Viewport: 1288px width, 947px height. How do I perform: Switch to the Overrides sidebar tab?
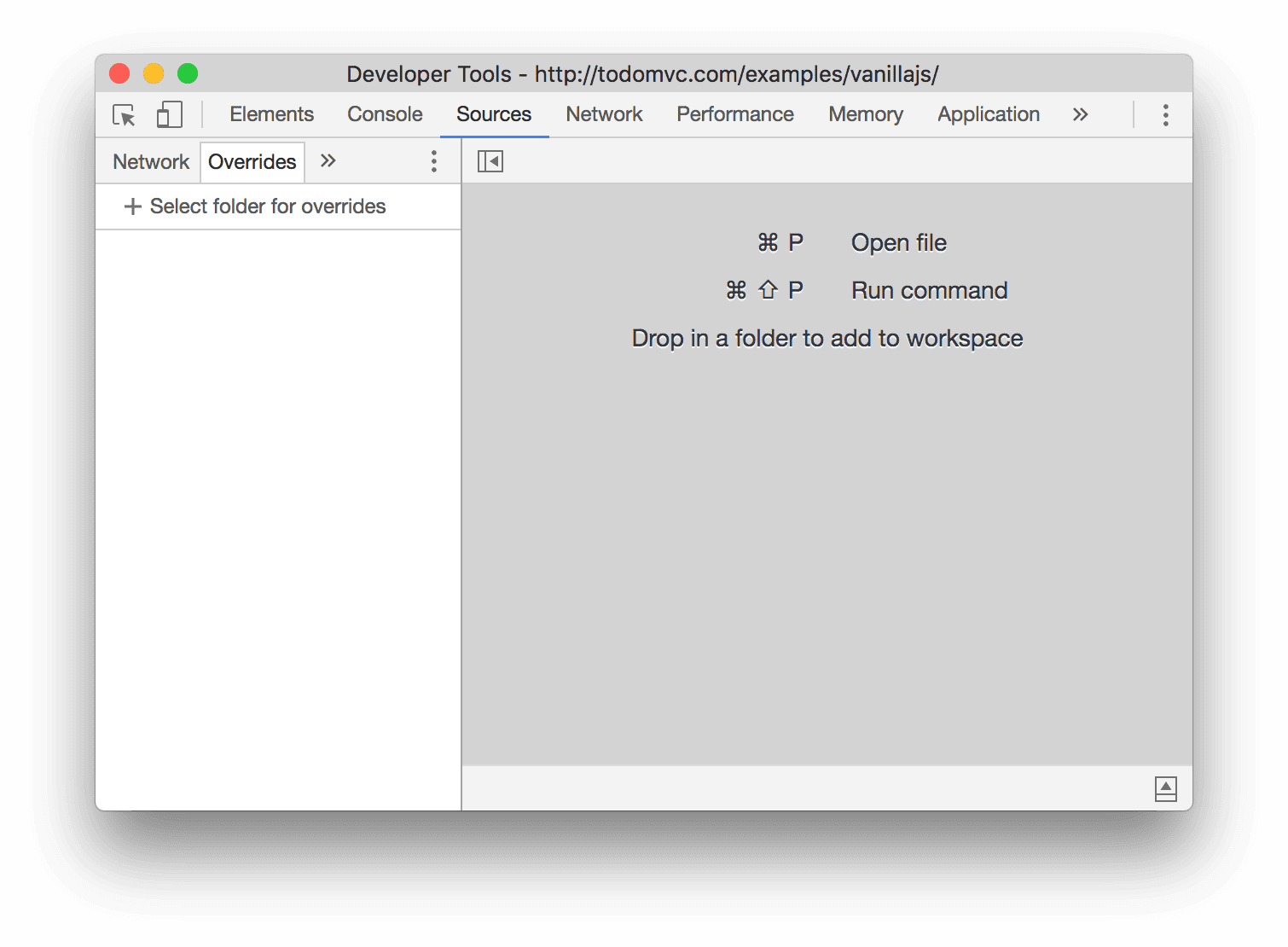pyautogui.click(x=252, y=161)
